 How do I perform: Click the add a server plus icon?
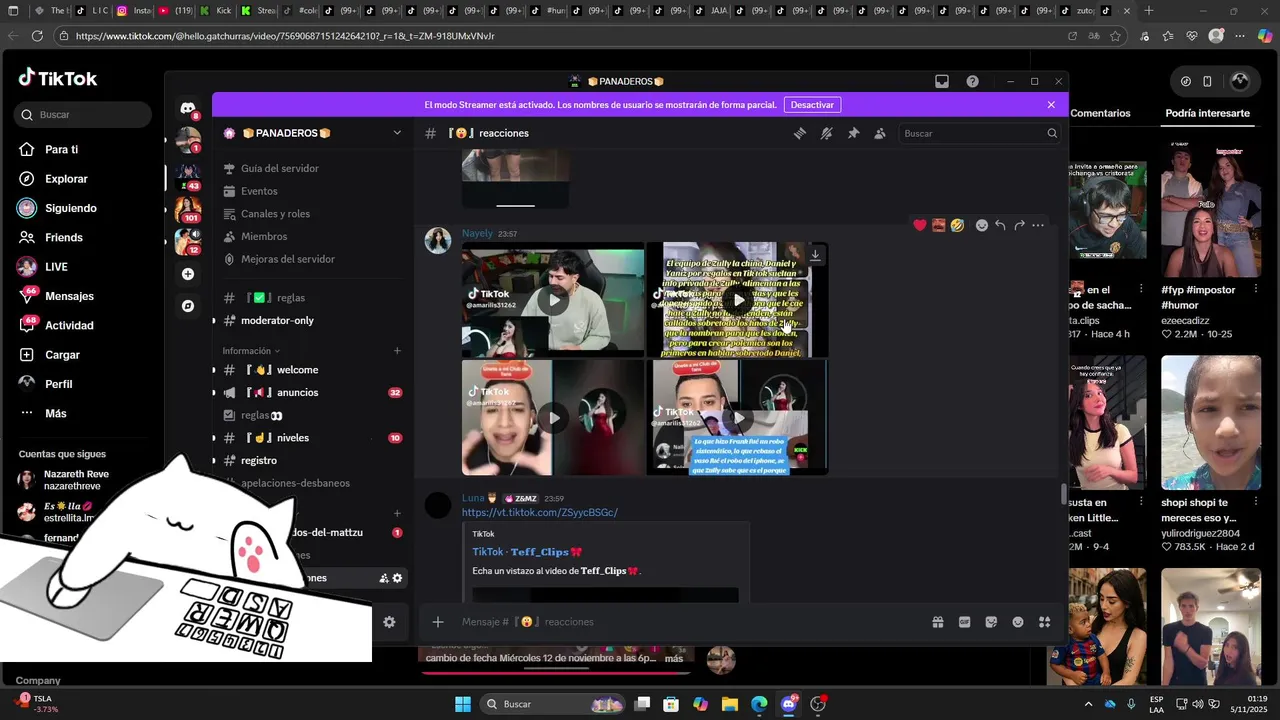point(188,274)
